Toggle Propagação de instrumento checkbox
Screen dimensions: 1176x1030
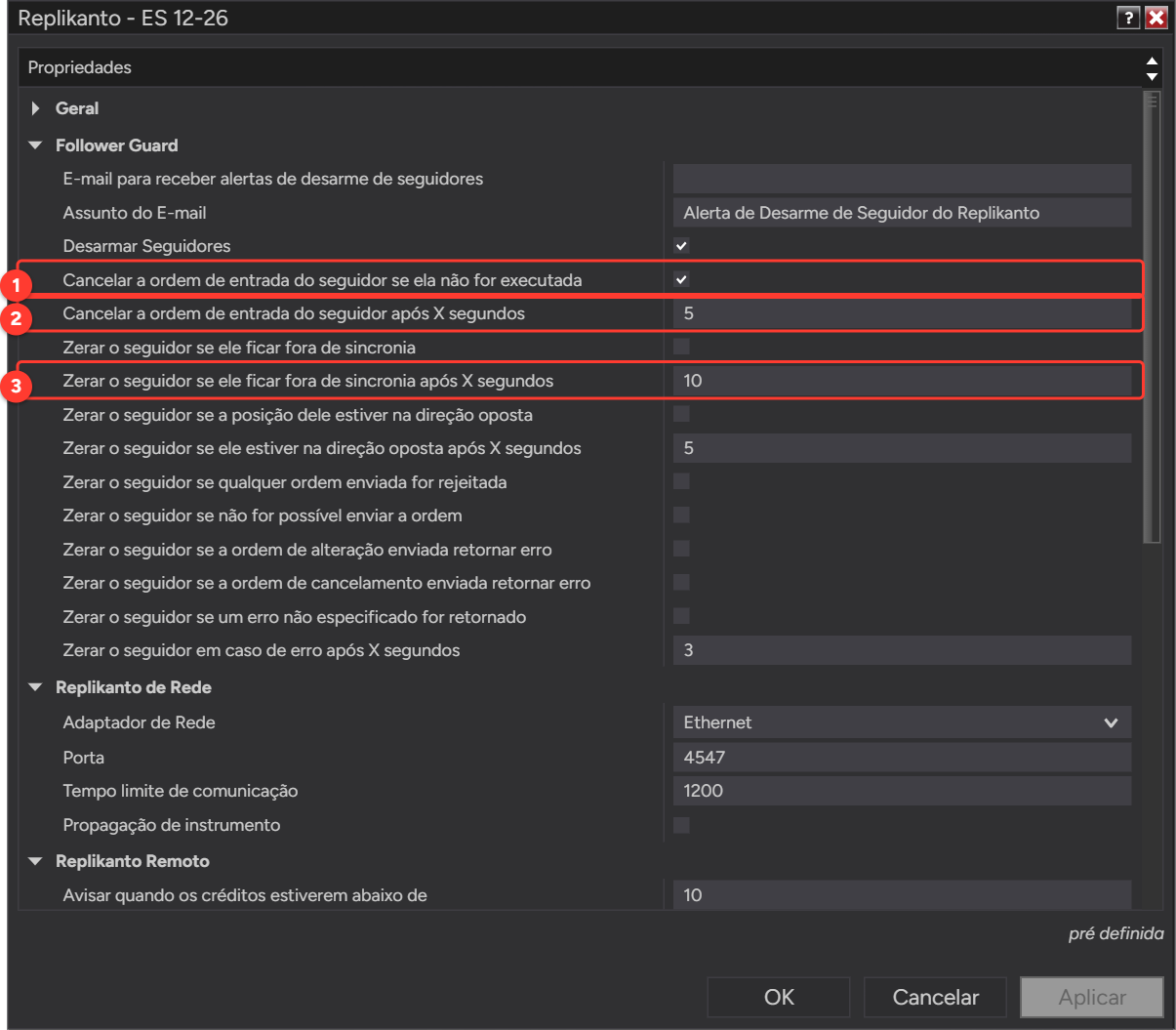(x=681, y=825)
